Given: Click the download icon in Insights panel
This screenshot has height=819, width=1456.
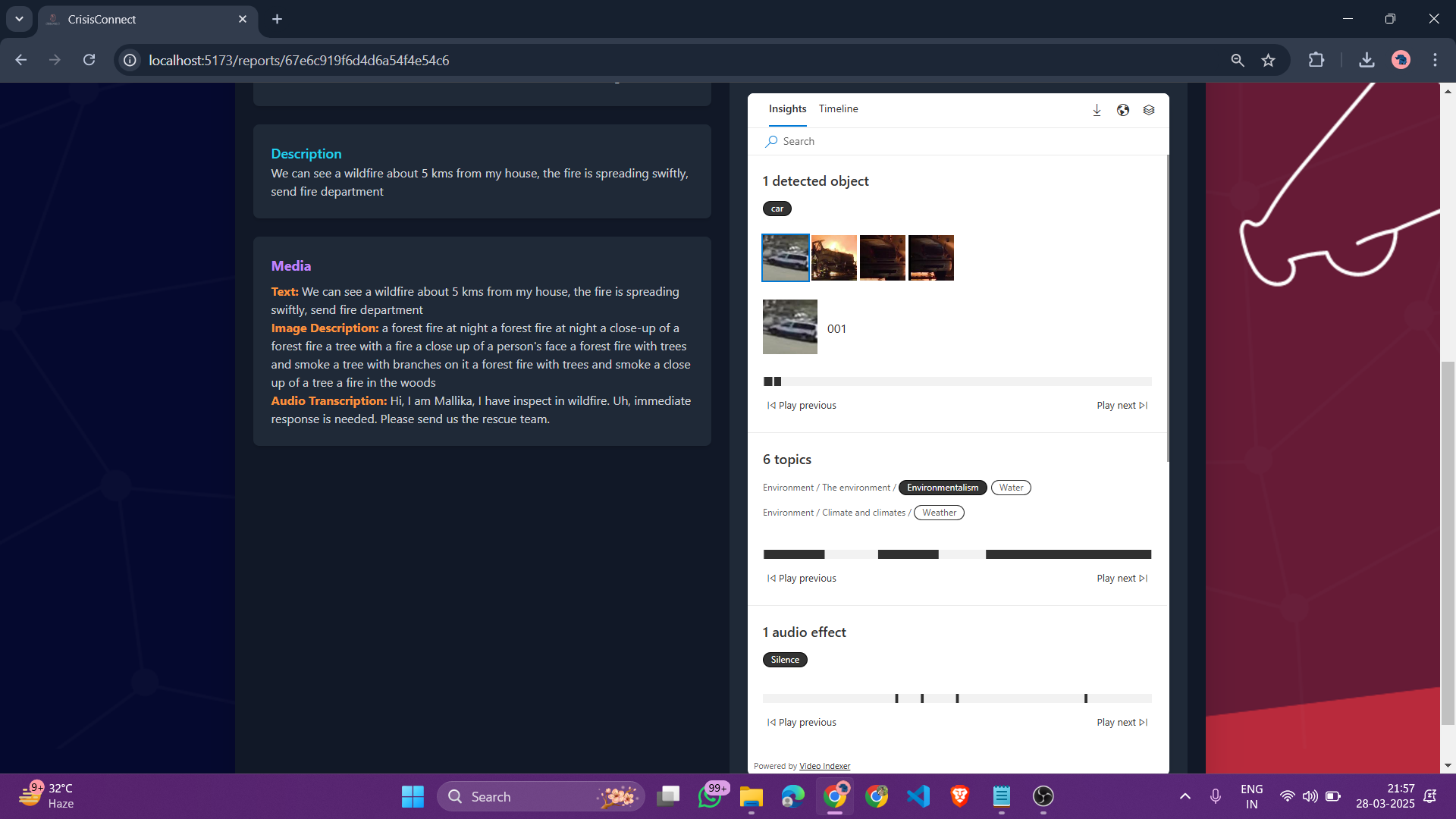Looking at the screenshot, I should (1097, 110).
